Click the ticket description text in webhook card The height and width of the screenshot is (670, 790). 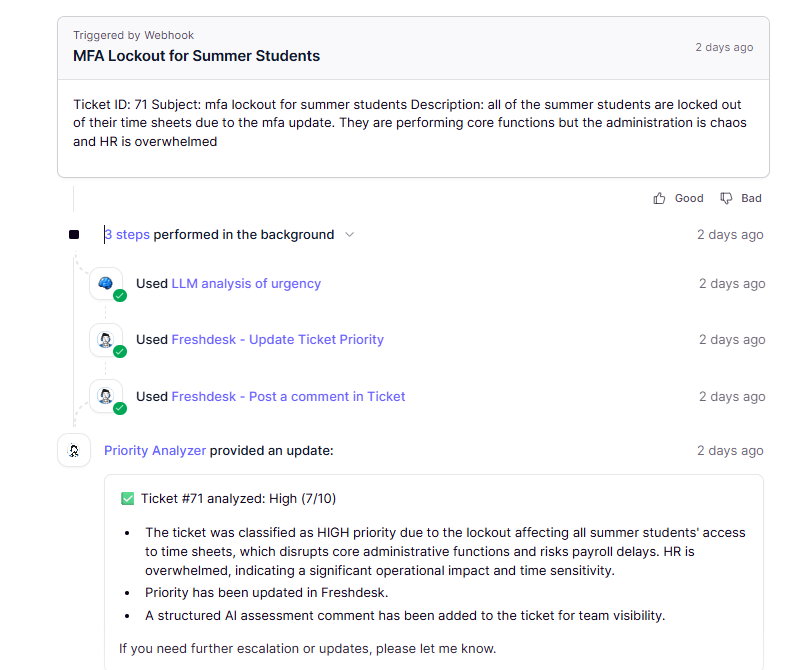pyautogui.click(x=410, y=123)
